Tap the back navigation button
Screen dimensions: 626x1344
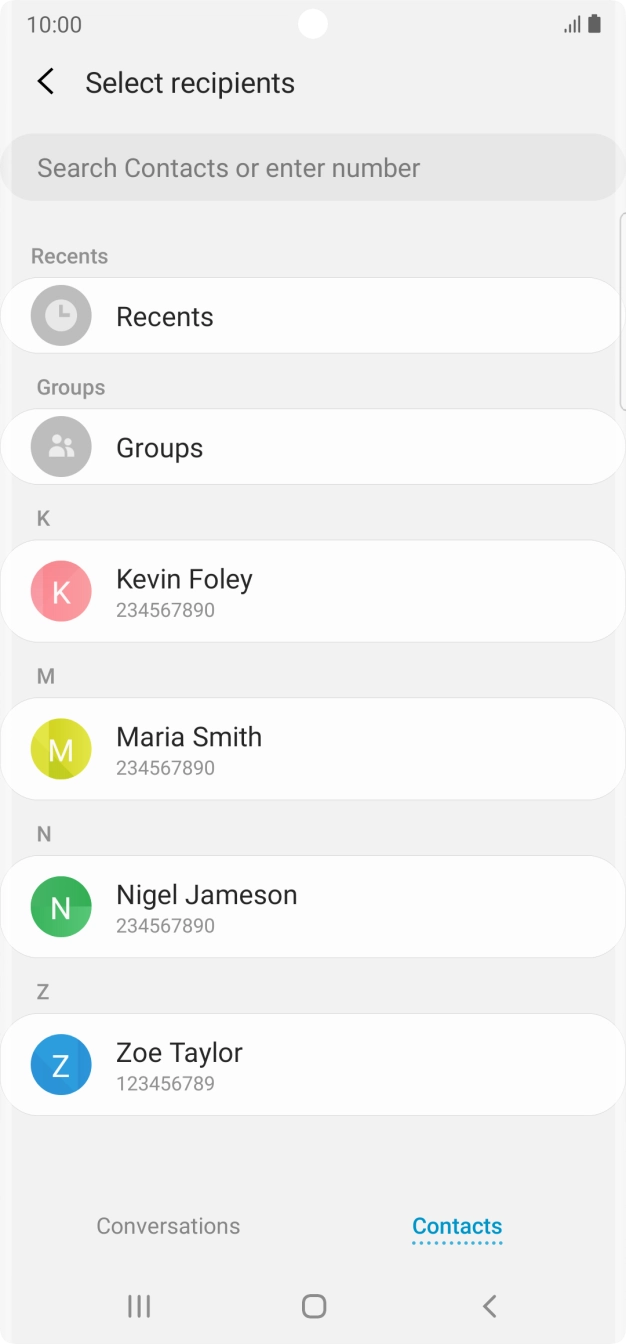point(488,1305)
